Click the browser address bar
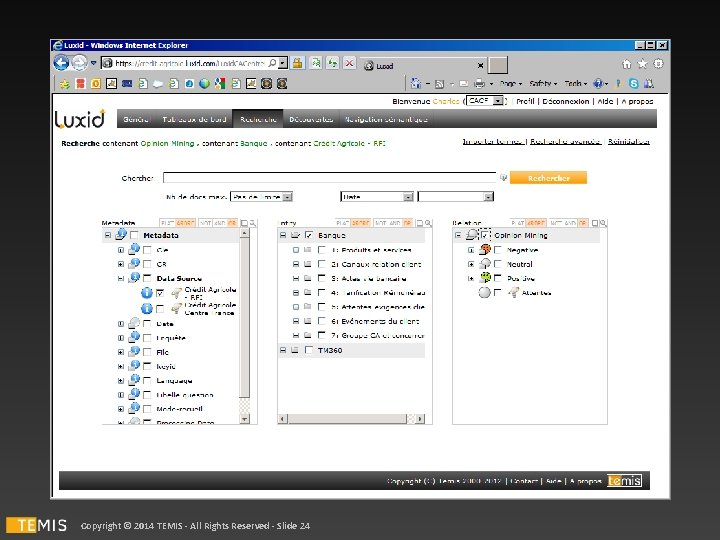 coord(190,63)
